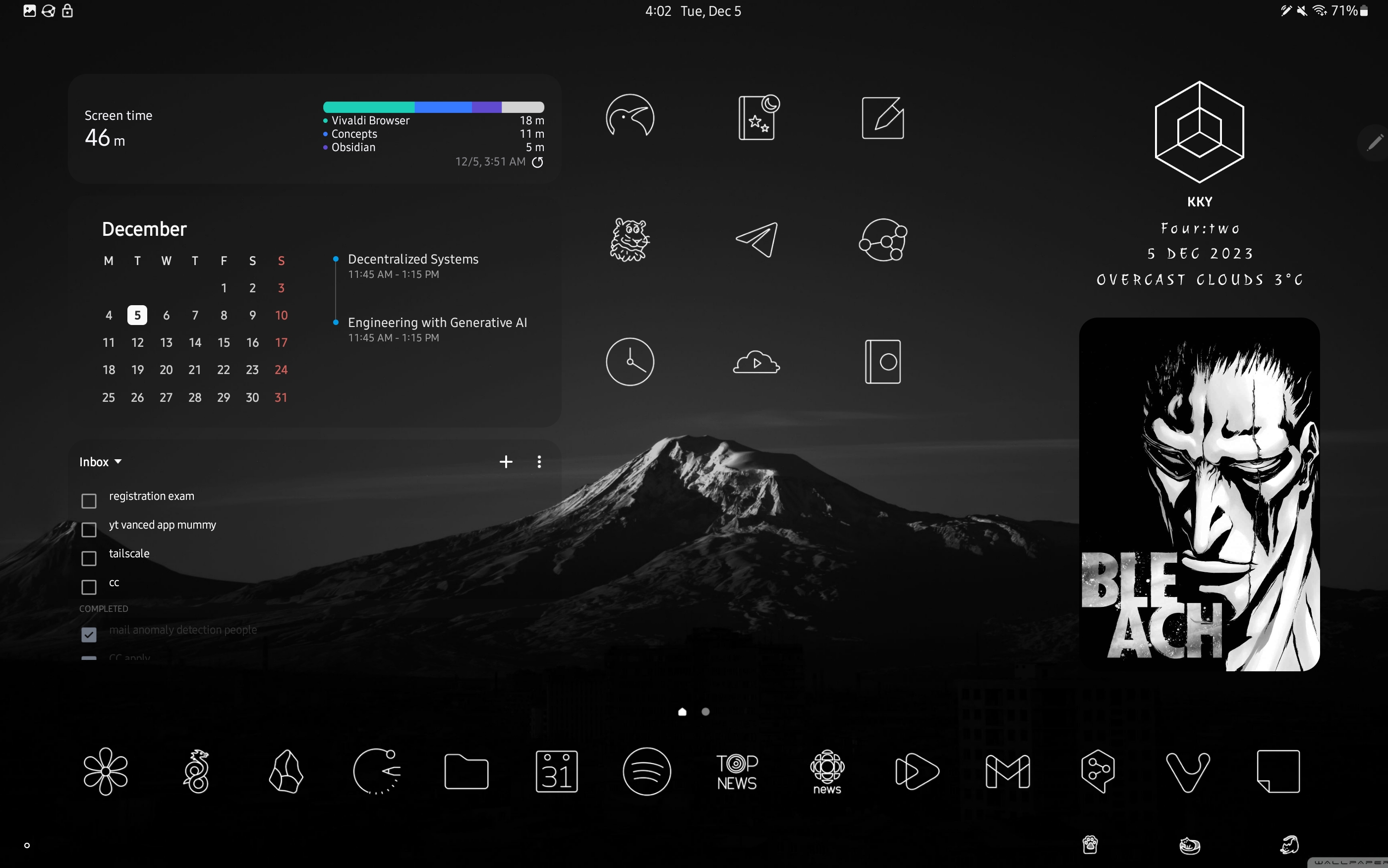
Task: Open the Vivaldi V icon in dock
Action: coord(1188,771)
